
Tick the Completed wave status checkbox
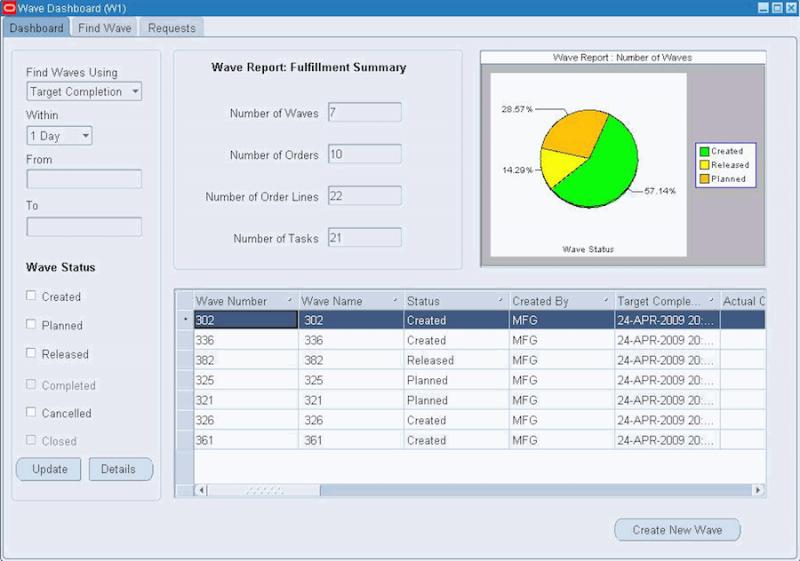[x=31, y=384]
